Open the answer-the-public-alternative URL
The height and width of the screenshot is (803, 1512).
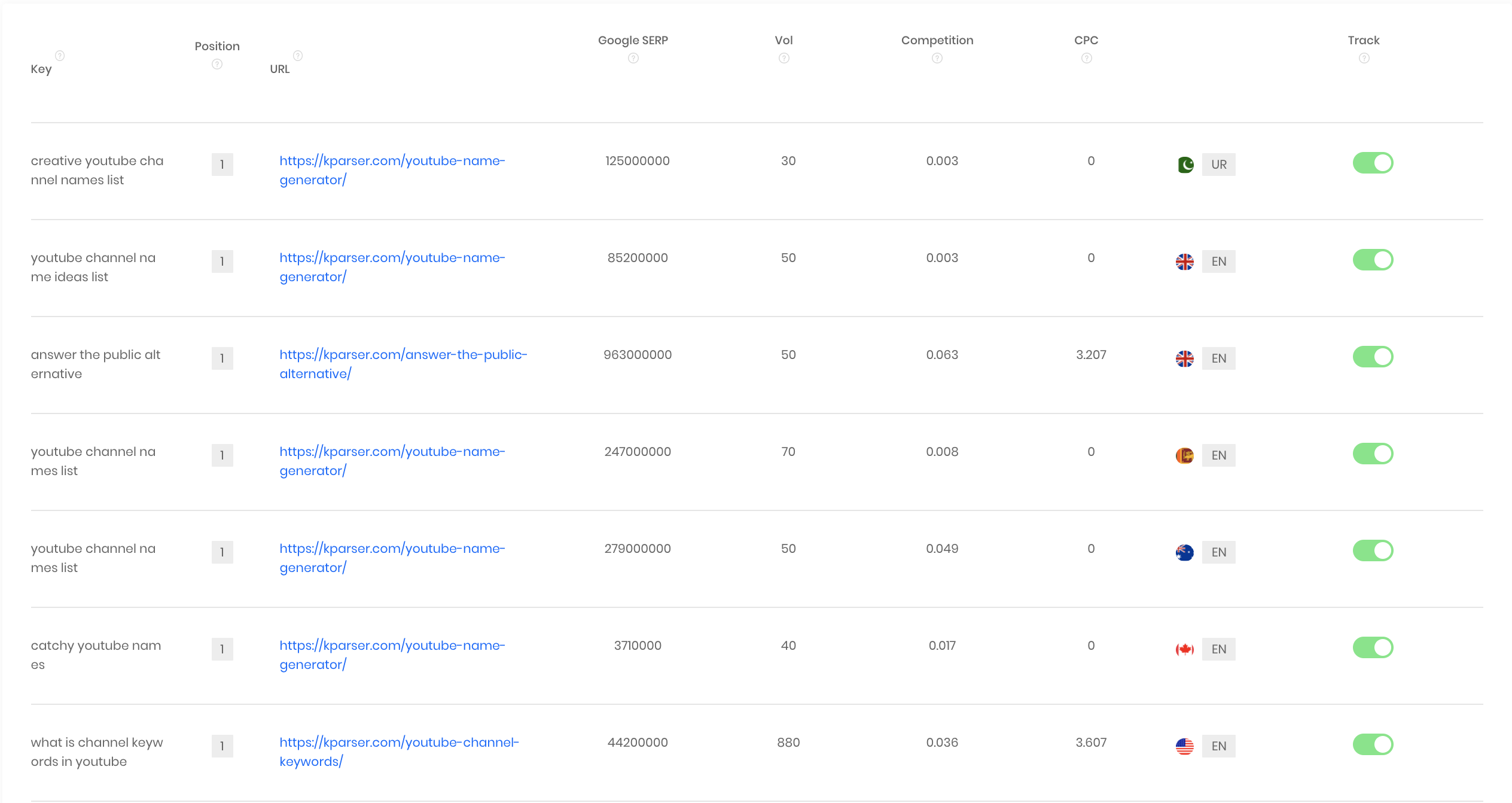click(404, 364)
